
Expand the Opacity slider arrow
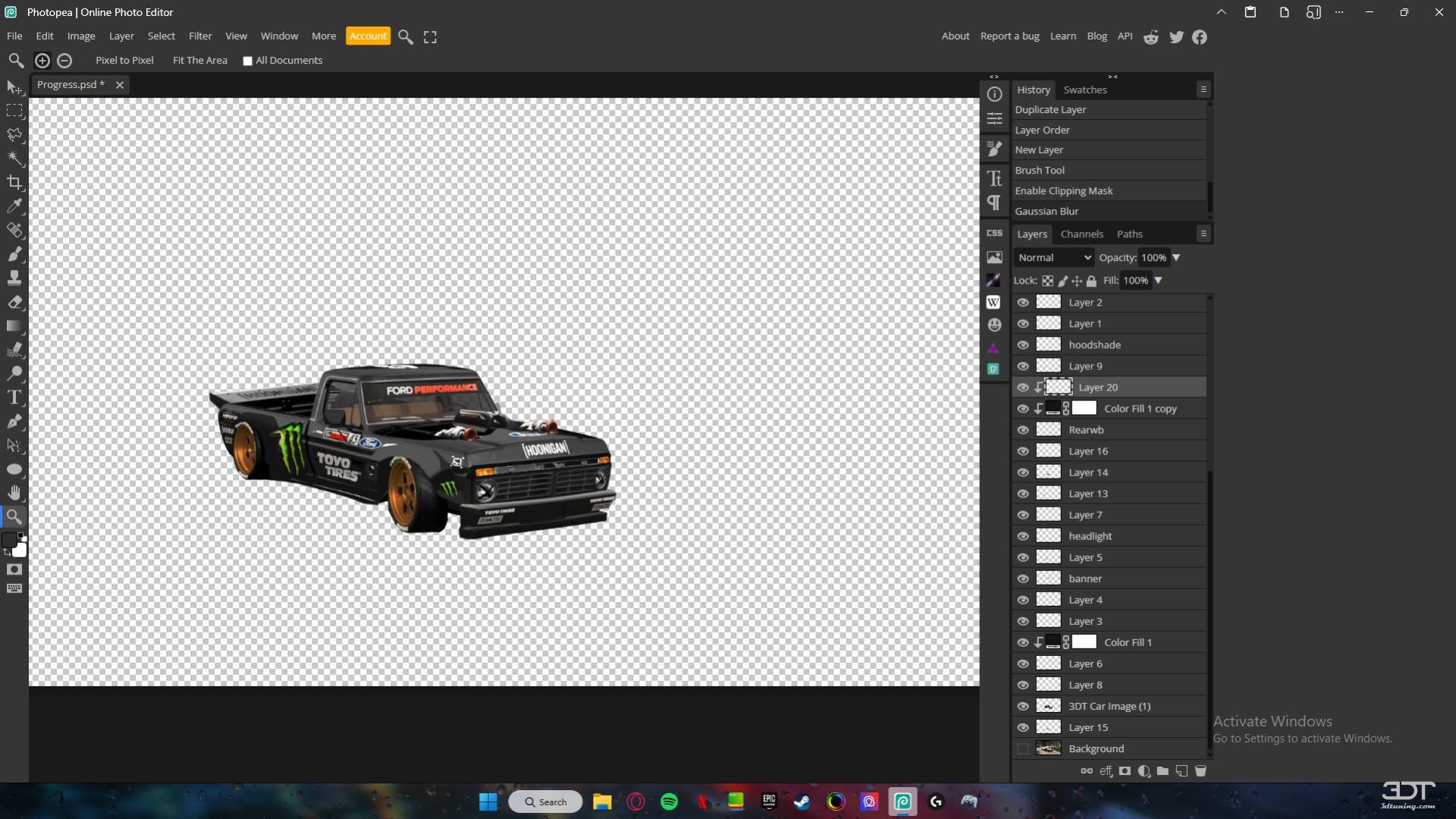coord(1176,258)
